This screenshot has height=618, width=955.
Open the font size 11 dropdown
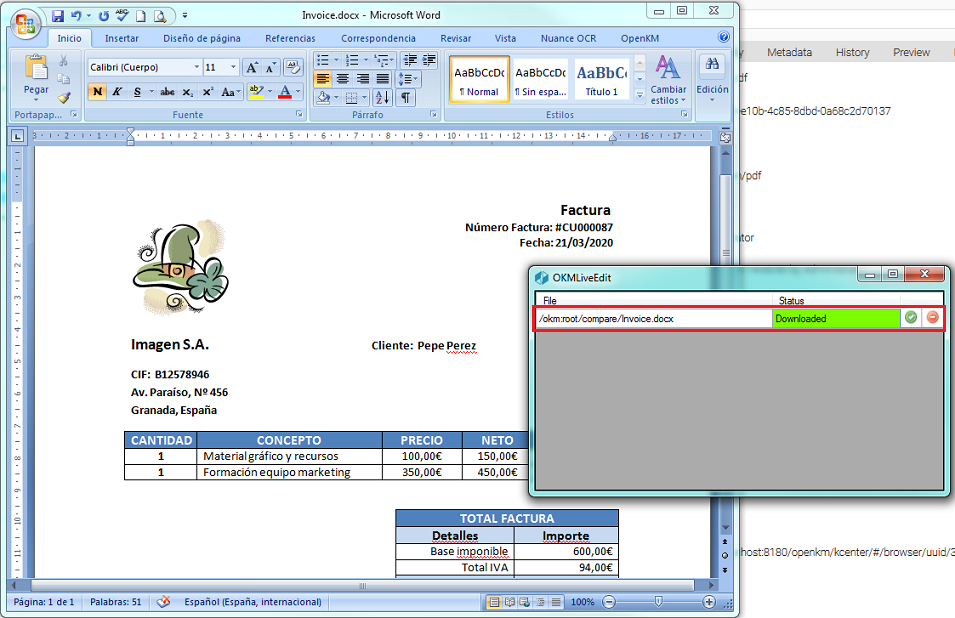tap(233, 67)
